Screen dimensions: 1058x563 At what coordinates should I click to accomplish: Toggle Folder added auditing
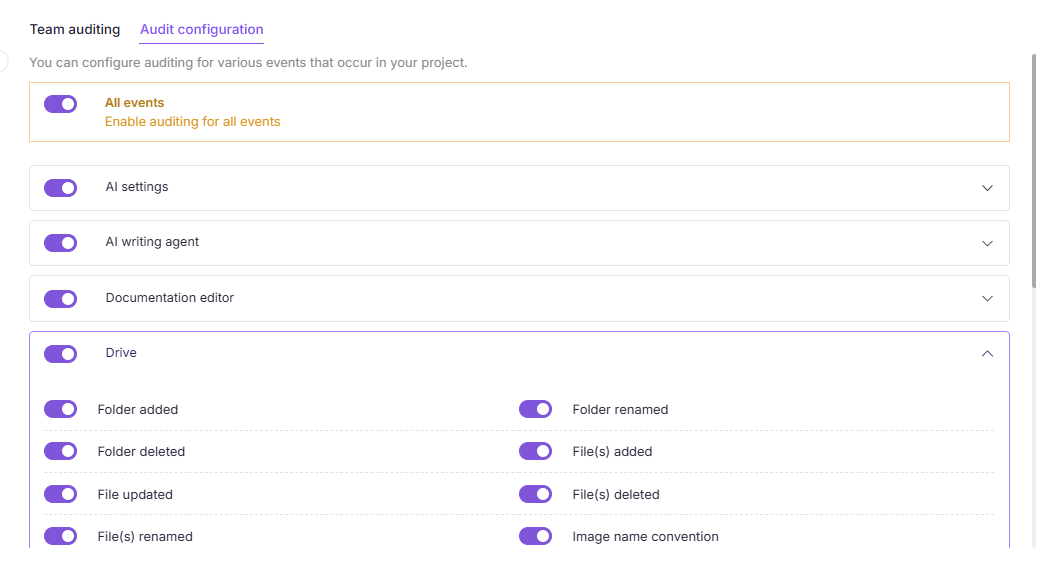[61, 409]
